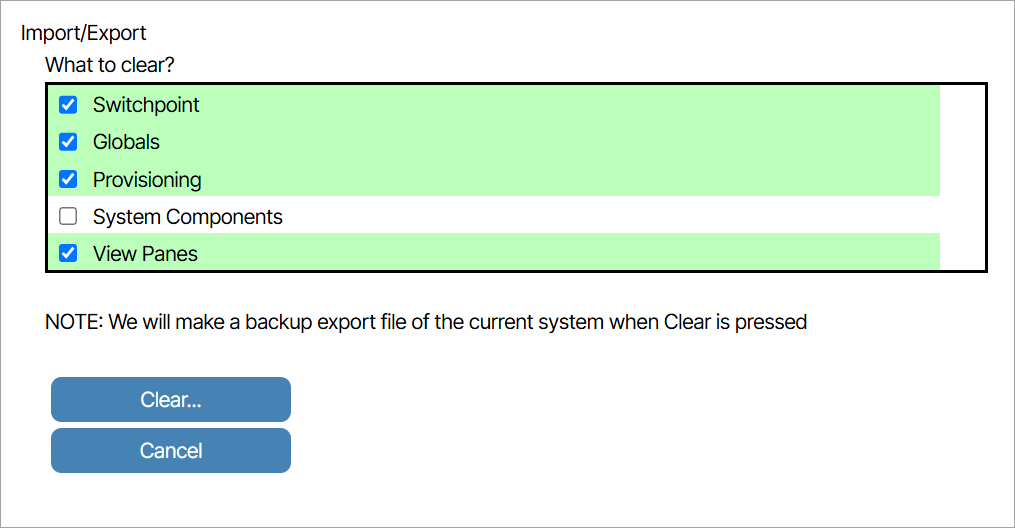Viewport: 1015px width, 528px height.
Task: Select the View Panes label text
Action: point(145,254)
